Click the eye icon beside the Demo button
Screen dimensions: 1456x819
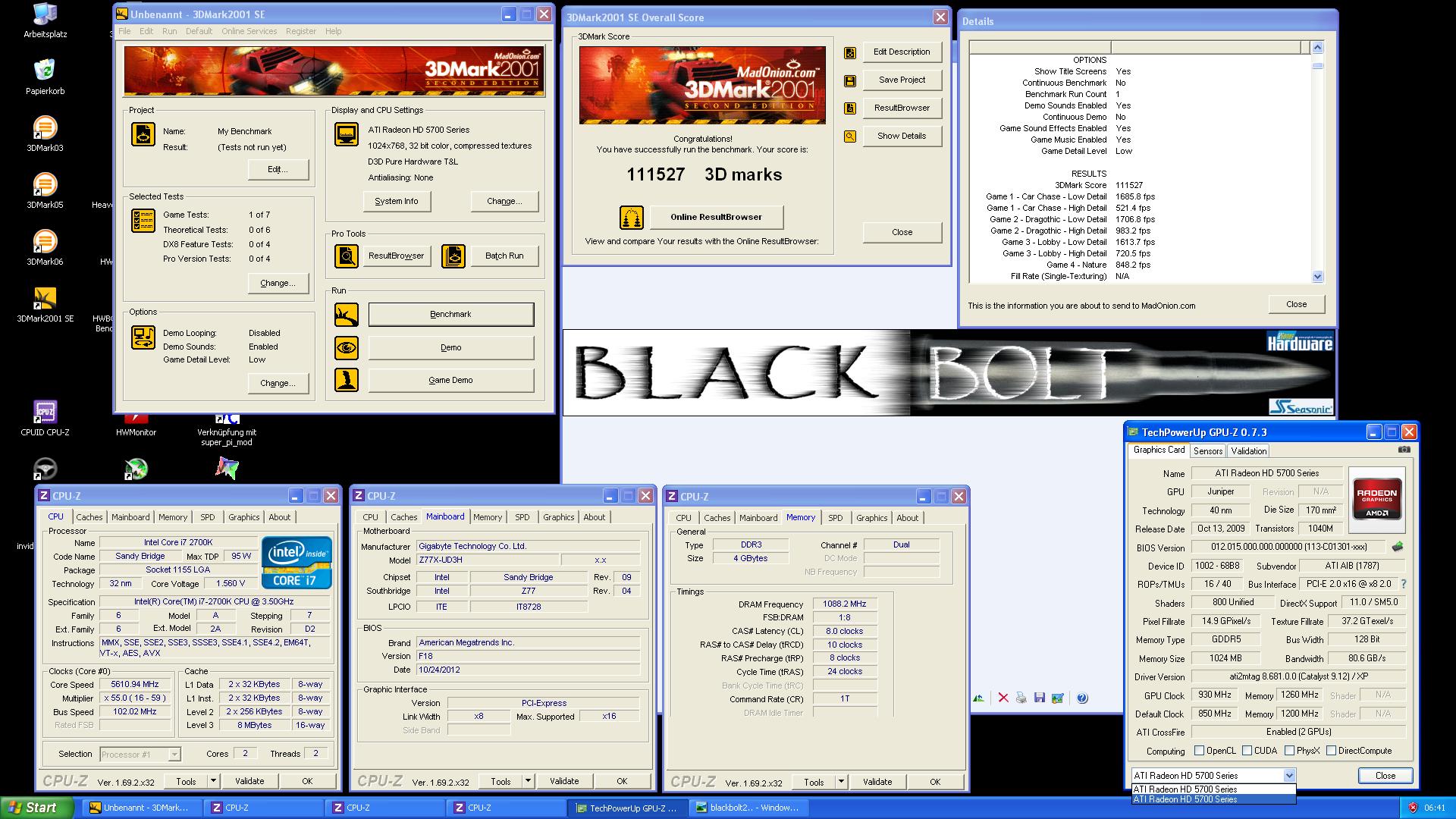point(347,348)
